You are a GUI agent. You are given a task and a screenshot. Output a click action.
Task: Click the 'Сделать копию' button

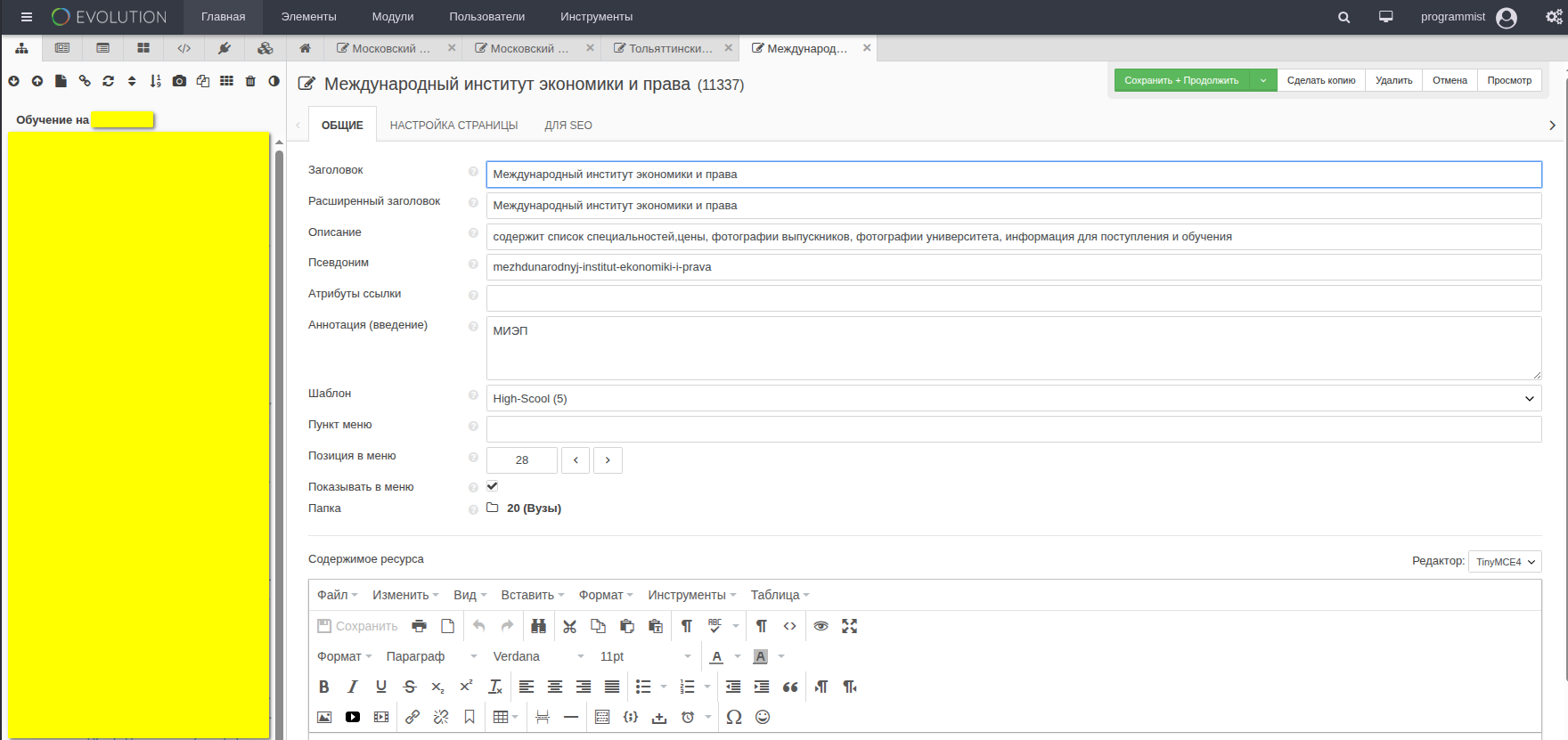(x=1320, y=80)
